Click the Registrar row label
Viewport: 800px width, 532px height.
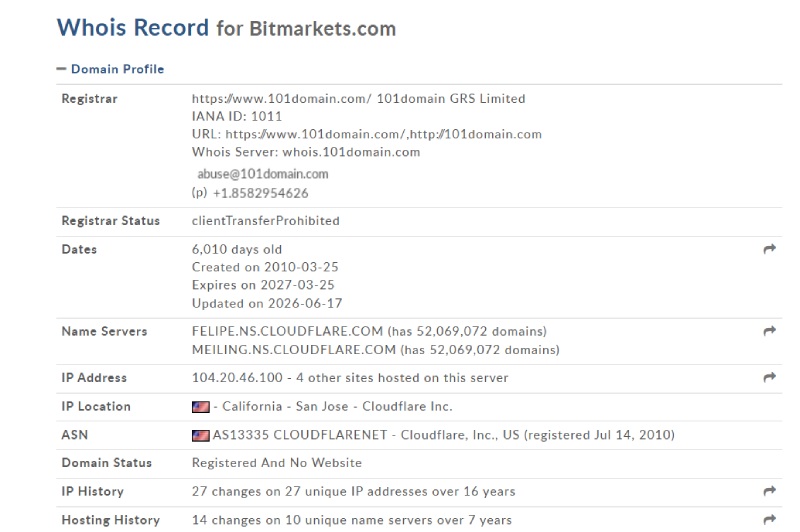[89, 99]
